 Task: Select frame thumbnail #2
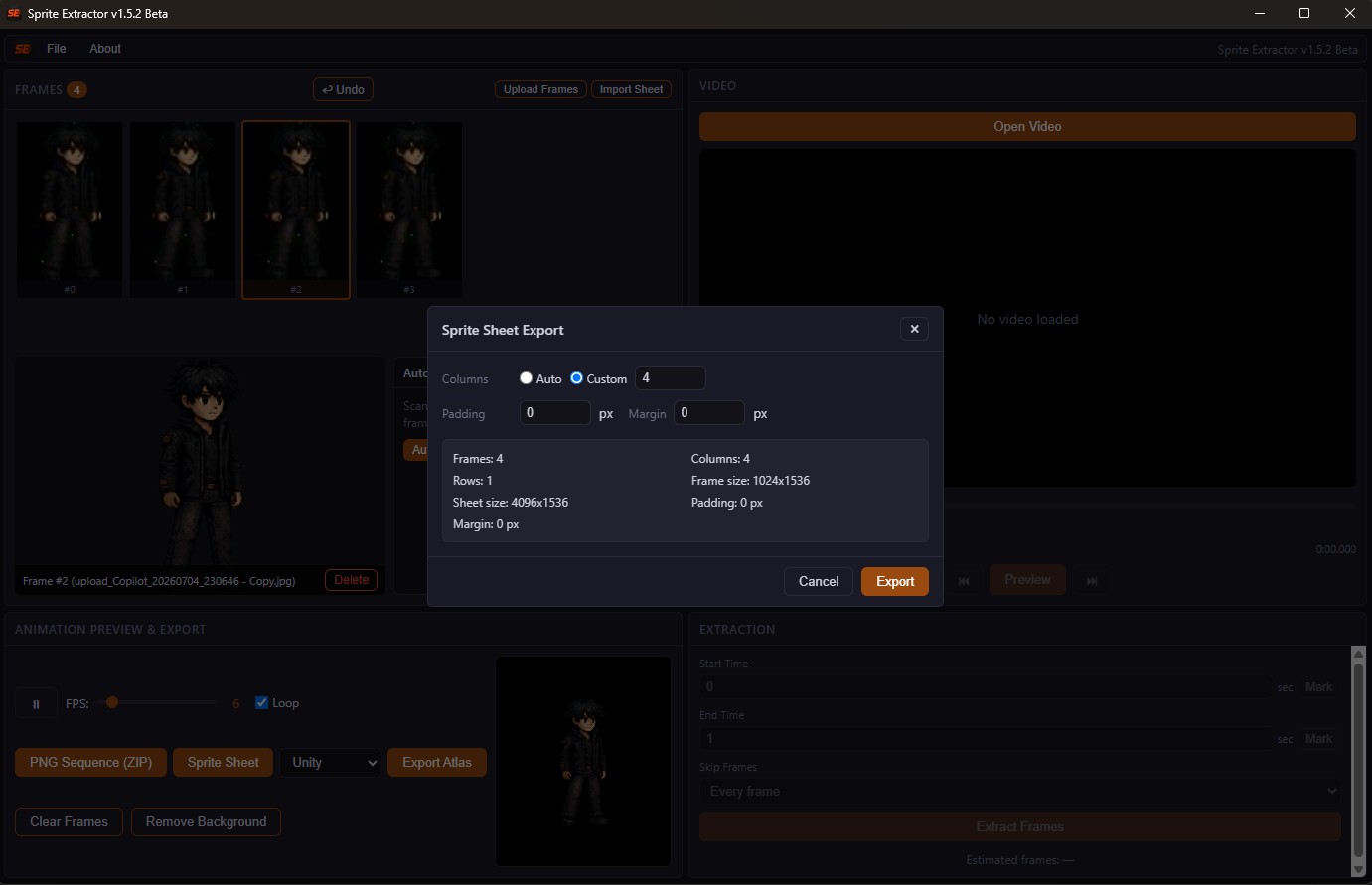pos(296,210)
